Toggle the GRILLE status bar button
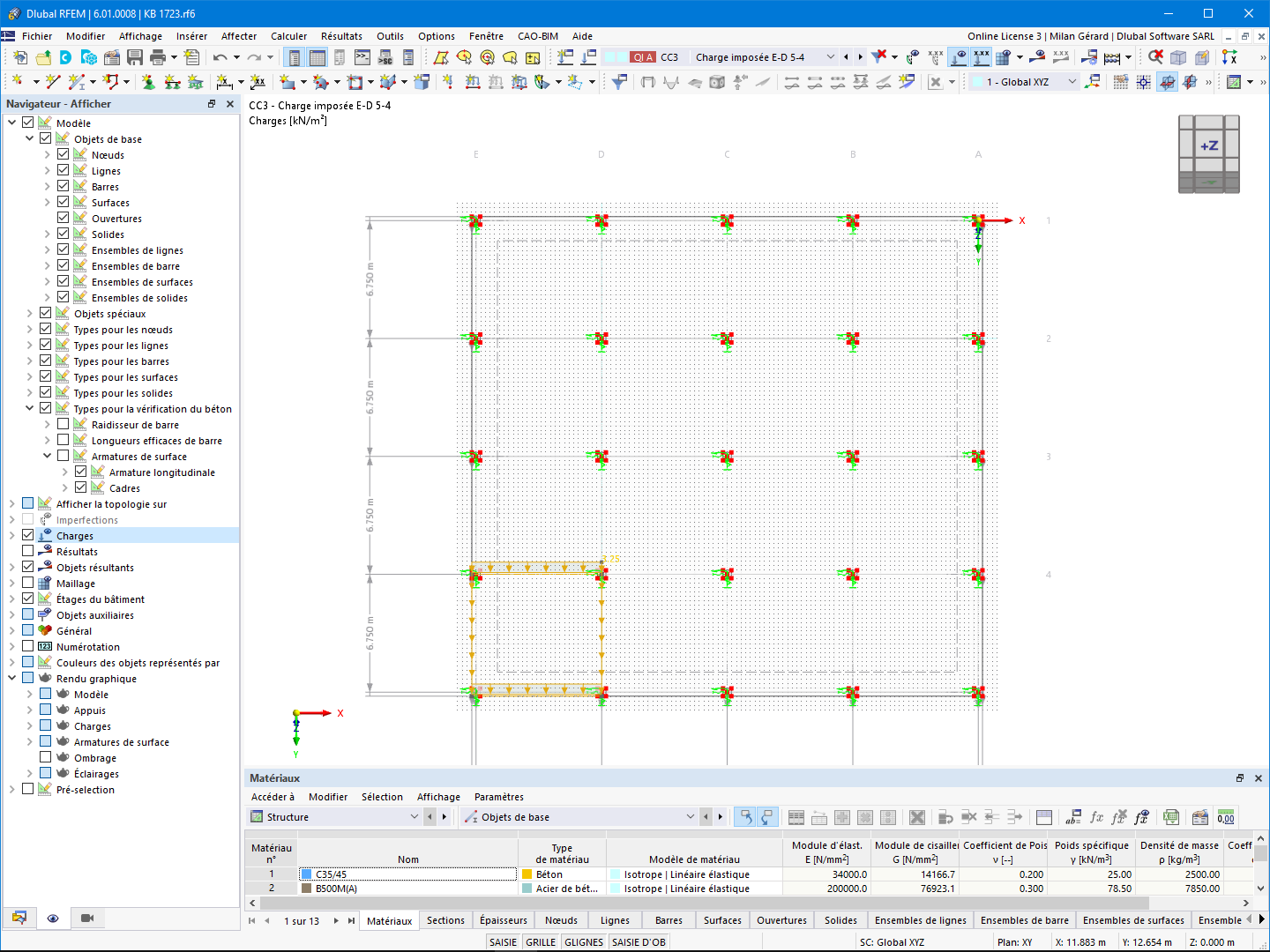1270x952 pixels. click(x=541, y=942)
